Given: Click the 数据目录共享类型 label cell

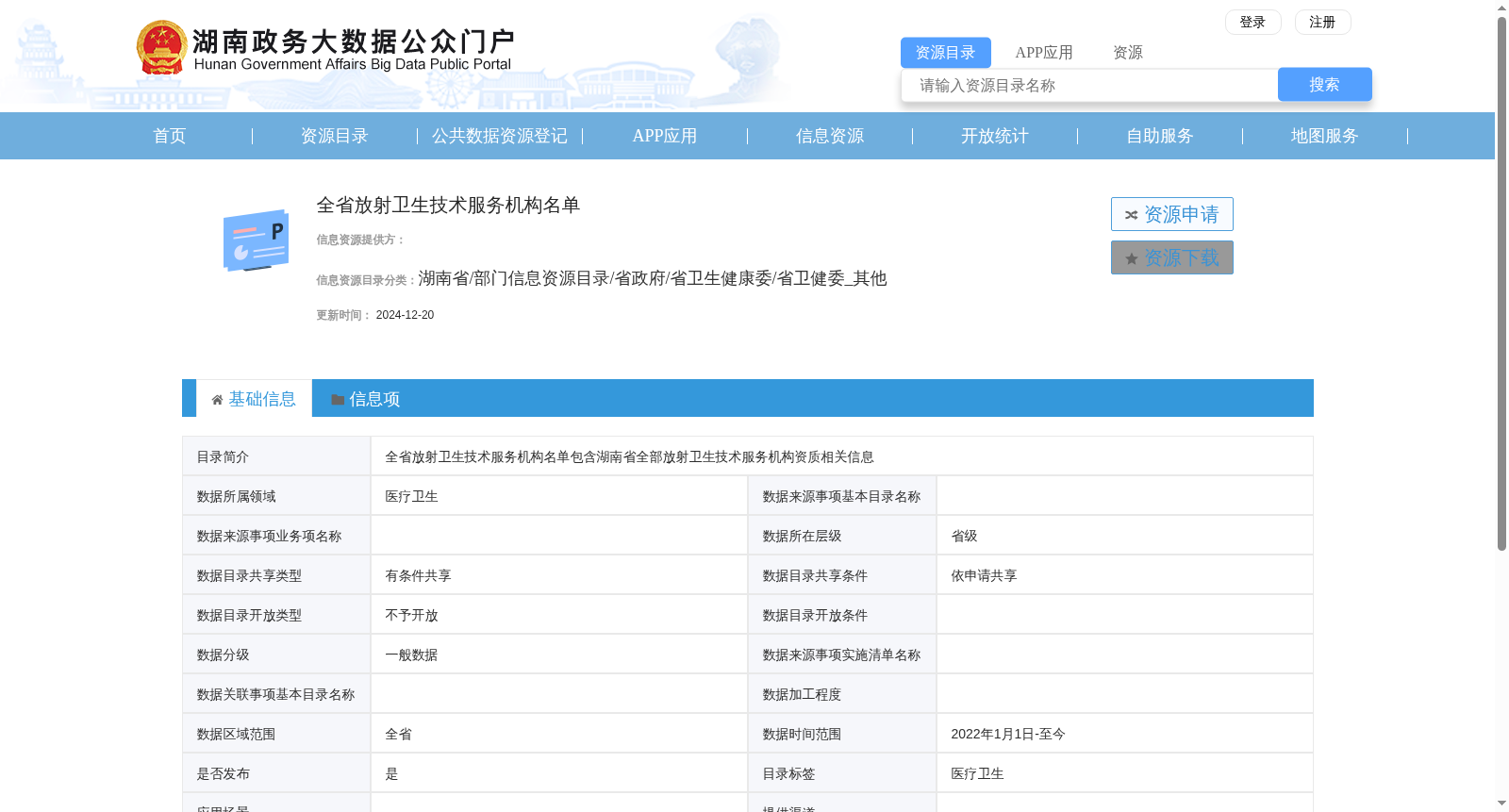Looking at the screenshot, I should click(x=276, y=575).
